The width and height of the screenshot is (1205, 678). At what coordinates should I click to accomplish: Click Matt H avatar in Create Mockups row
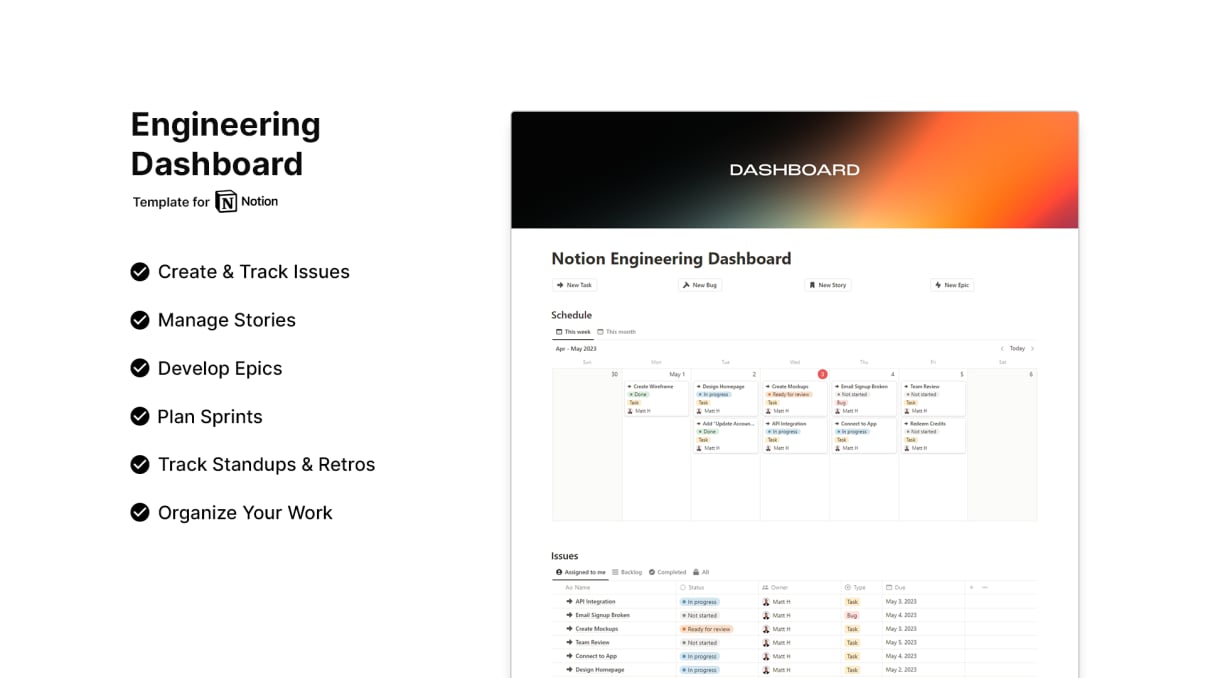pos(766,629)
